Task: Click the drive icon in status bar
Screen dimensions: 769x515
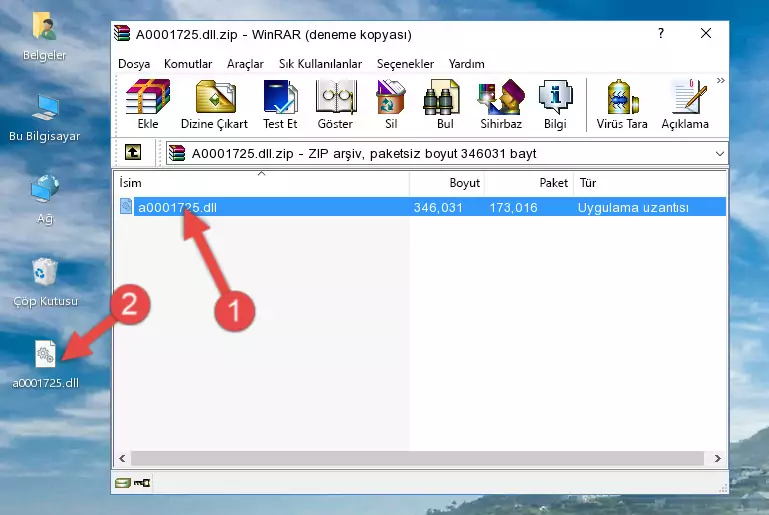Action: [123, 483]
